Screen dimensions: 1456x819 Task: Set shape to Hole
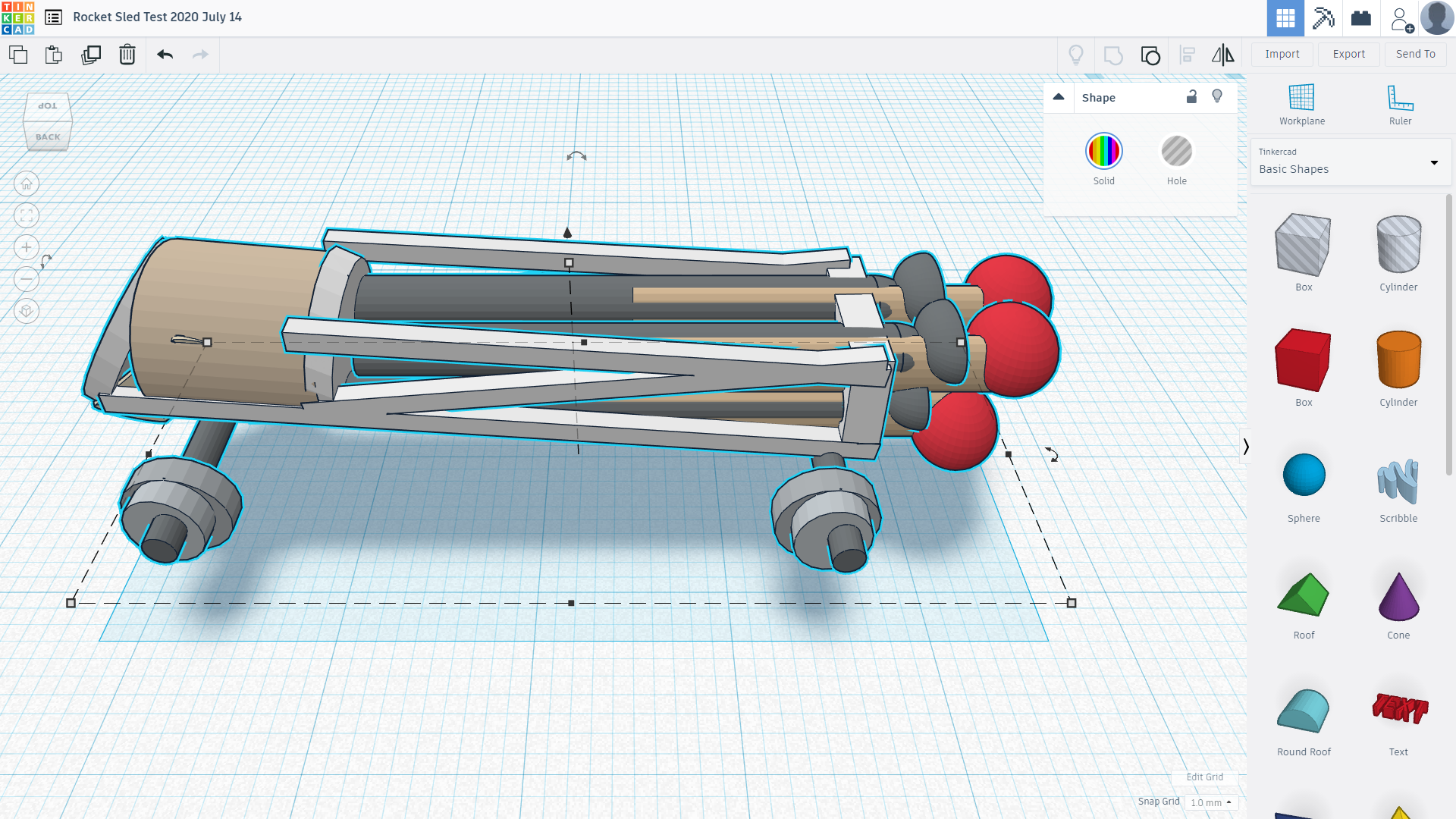[x=1177, y=151]
